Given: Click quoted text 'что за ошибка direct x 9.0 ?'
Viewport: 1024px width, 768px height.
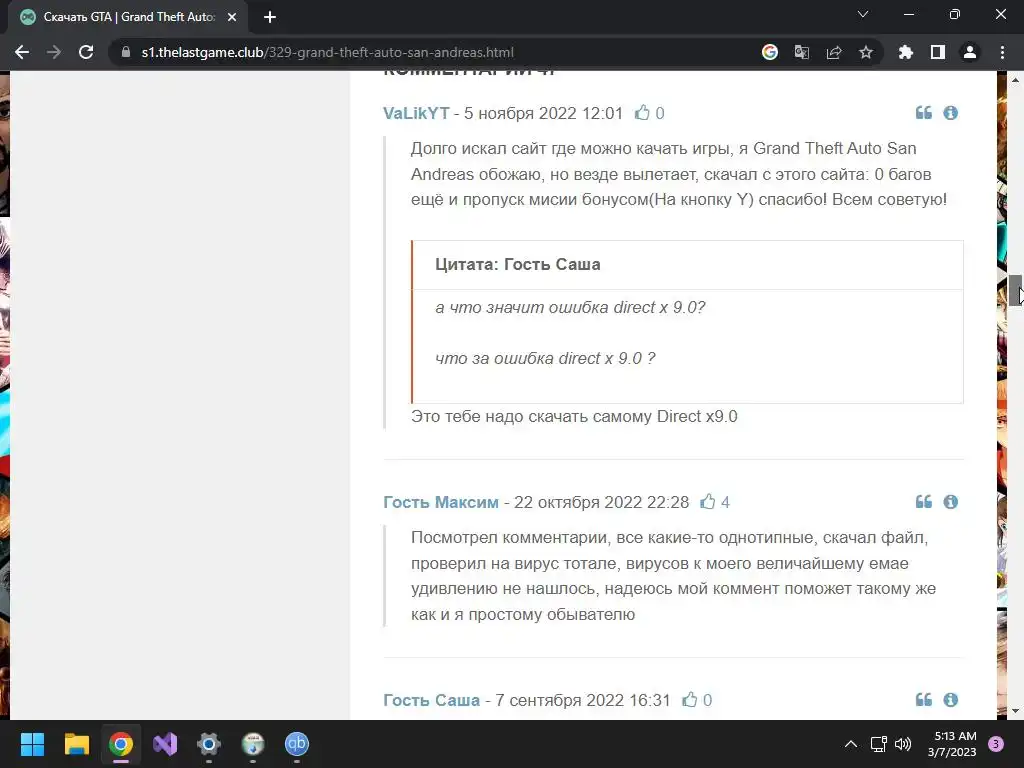Looking at the screenshot, I should (x=545, y=359).
